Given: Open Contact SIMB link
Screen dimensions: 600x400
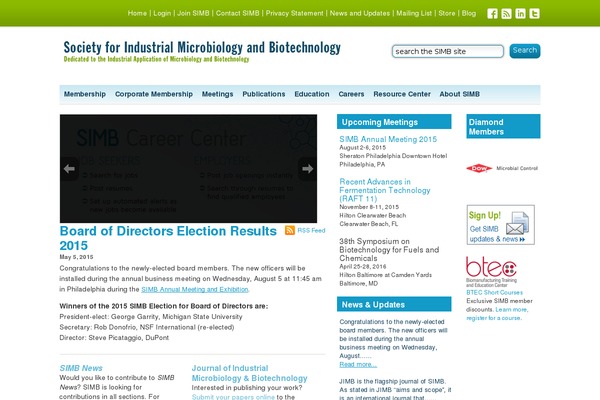Looking at the screenshot, I should (x=238, y=13).
